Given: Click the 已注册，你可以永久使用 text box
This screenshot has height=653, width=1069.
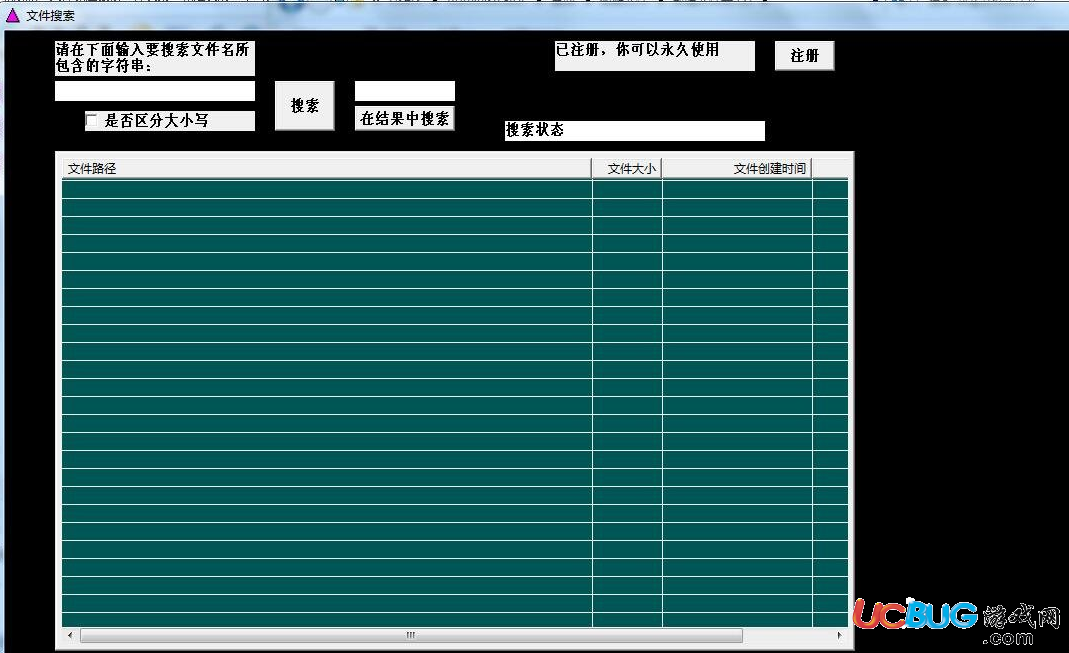Looking at the screenshot, I should (654, 56).
